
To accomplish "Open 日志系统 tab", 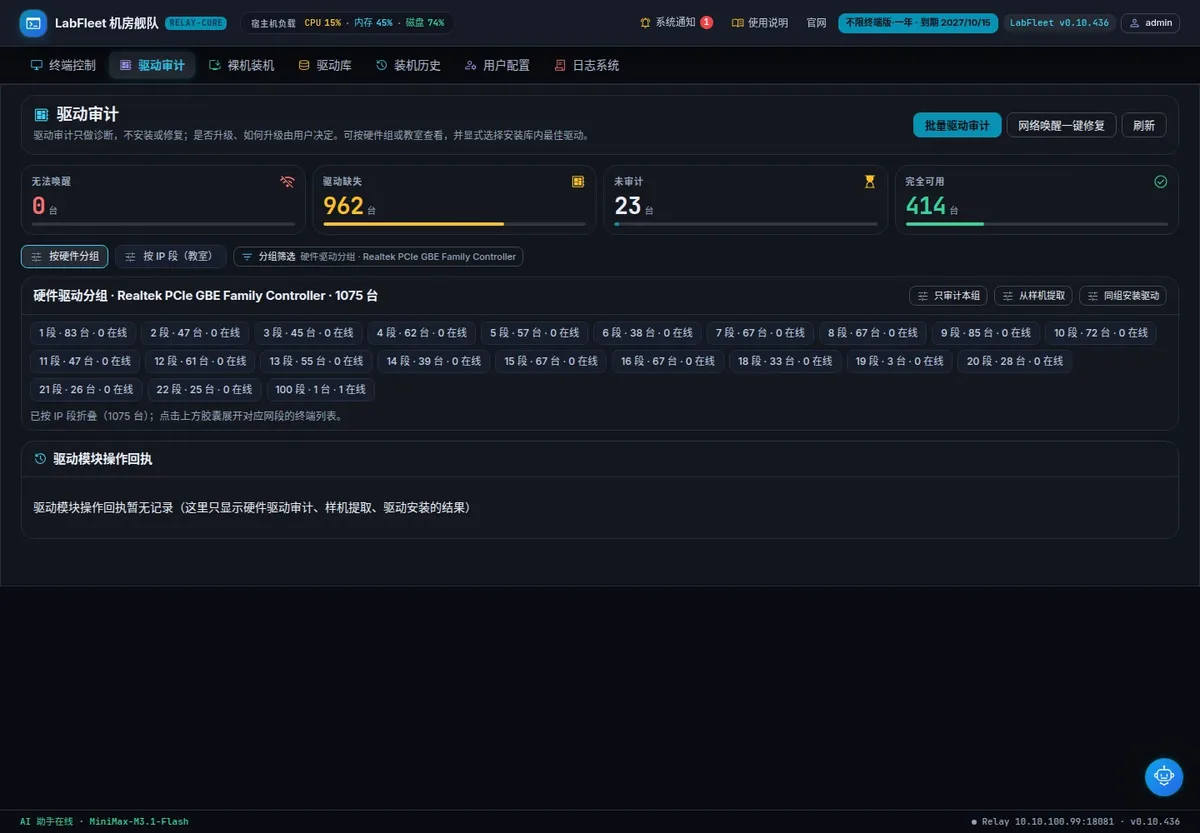I will [x=587, y=65].
